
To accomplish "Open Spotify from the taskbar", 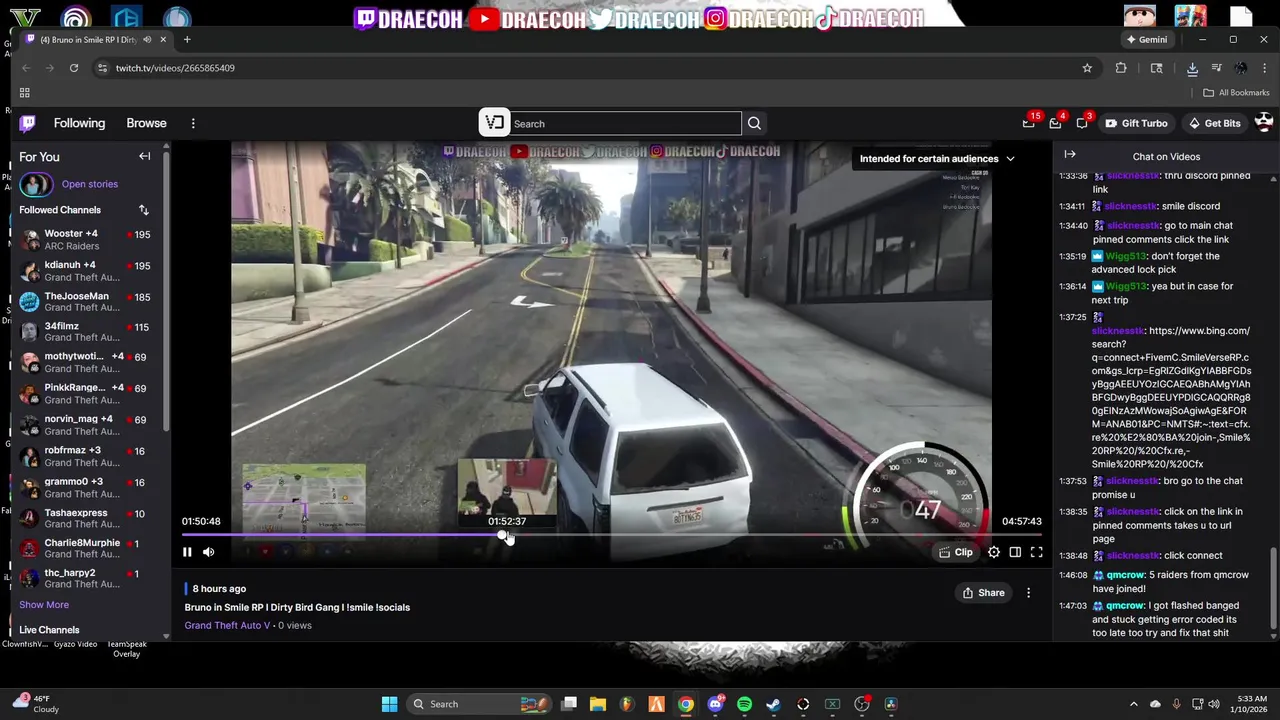I will [x=744, y=704].
